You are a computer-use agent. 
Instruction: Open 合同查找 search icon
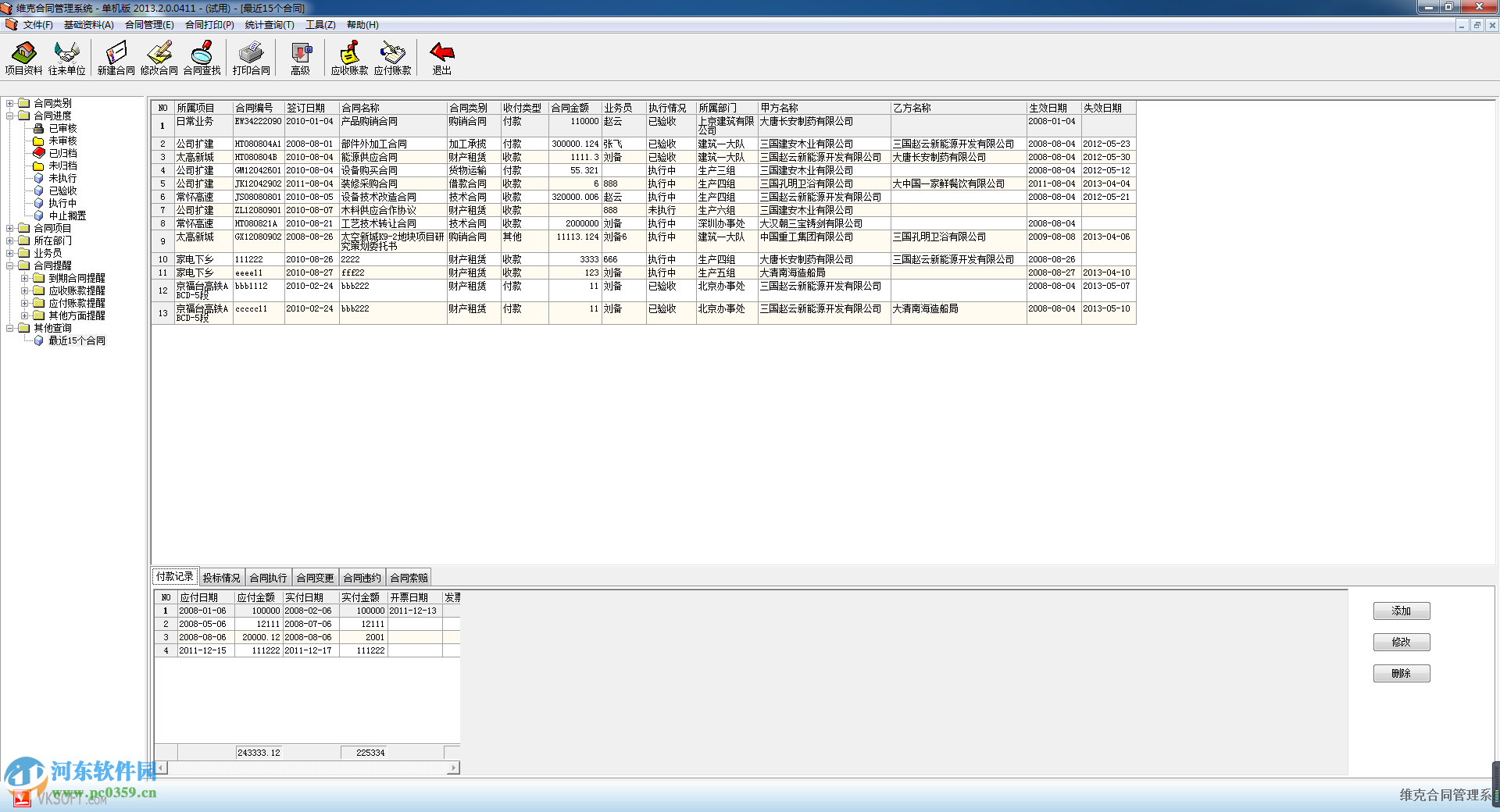click(202, 59)
